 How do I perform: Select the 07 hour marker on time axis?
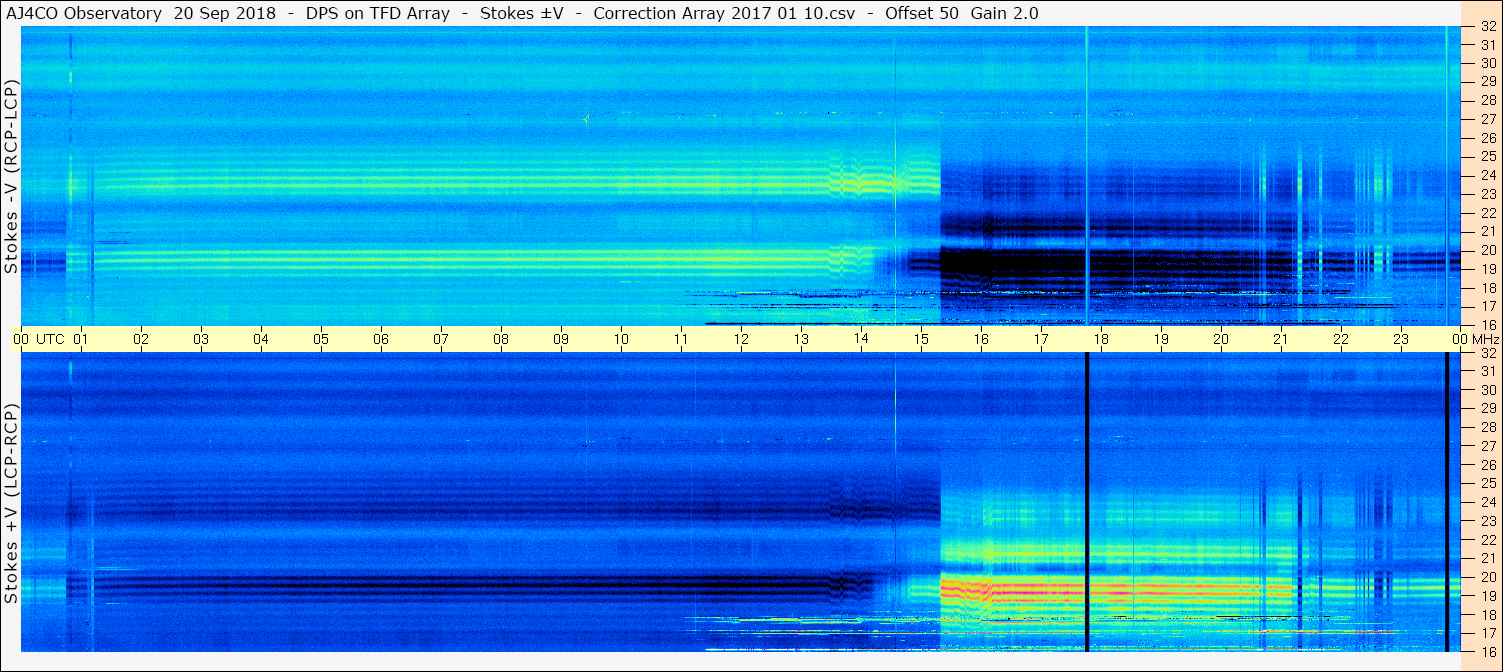(441, 339)
